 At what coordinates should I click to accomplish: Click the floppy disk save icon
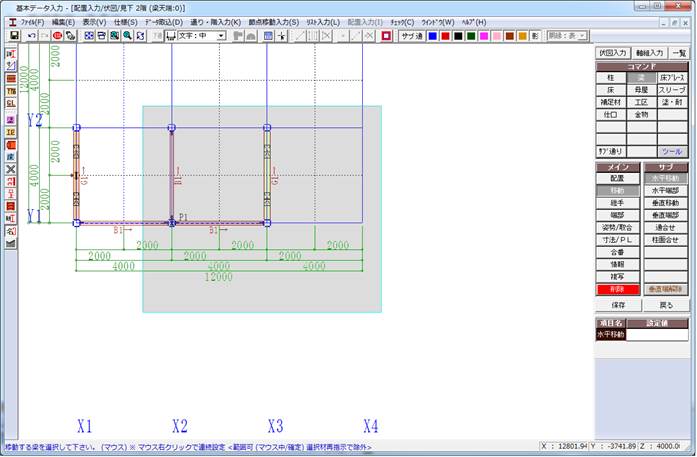tap(14, 36)
